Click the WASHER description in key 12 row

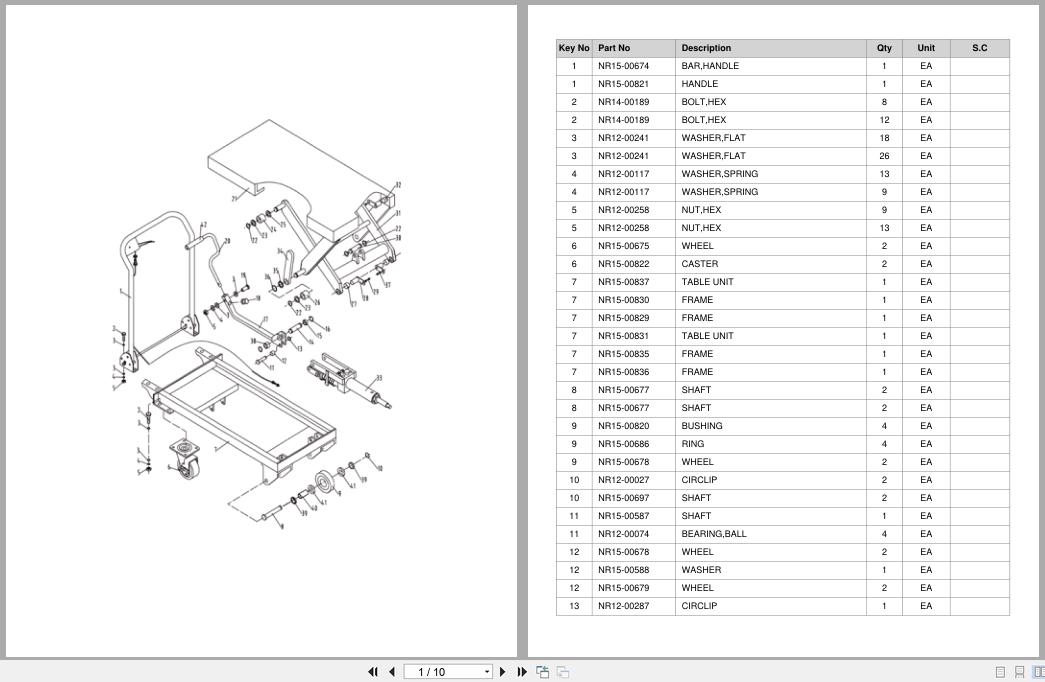(701, 570)
